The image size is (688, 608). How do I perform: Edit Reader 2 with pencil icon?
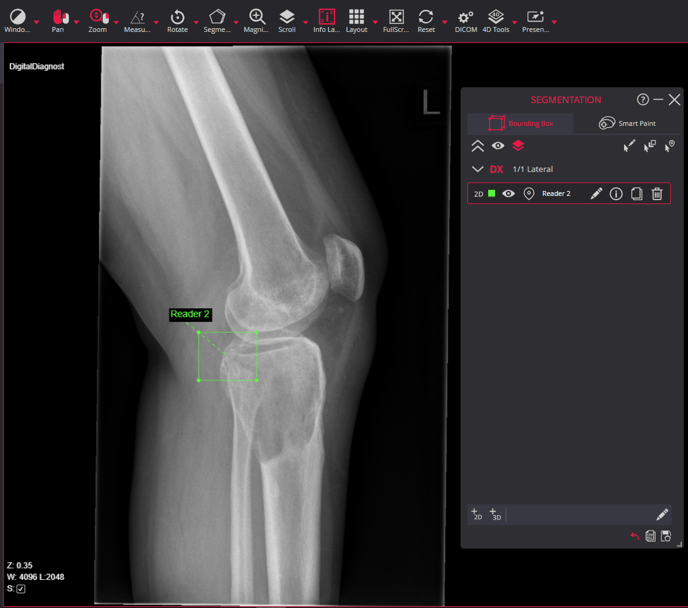pos(596,193)
